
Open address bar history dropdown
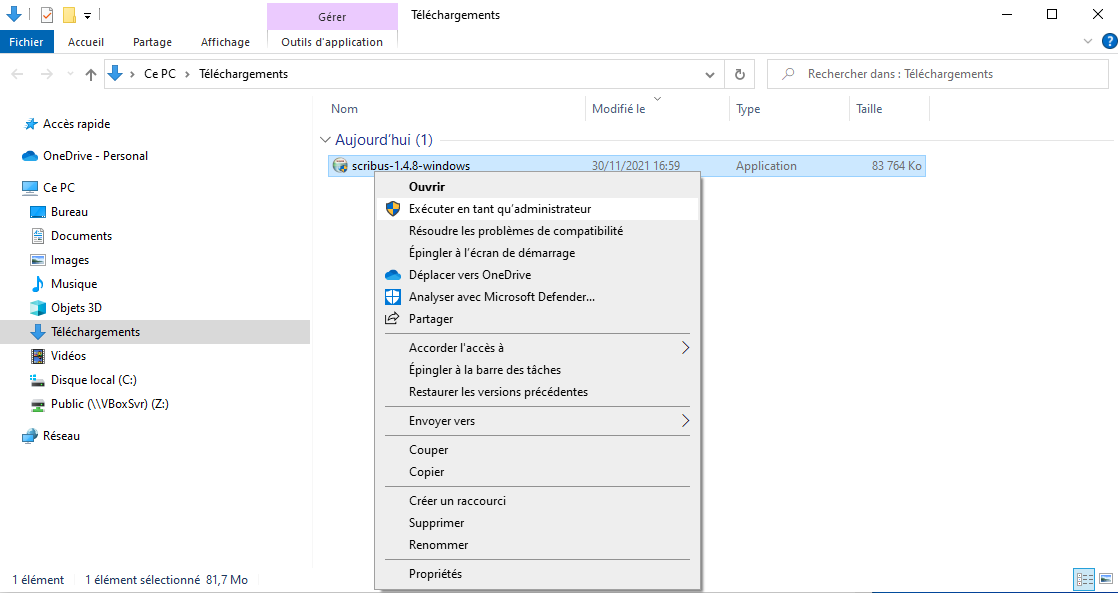coord(710,74)
